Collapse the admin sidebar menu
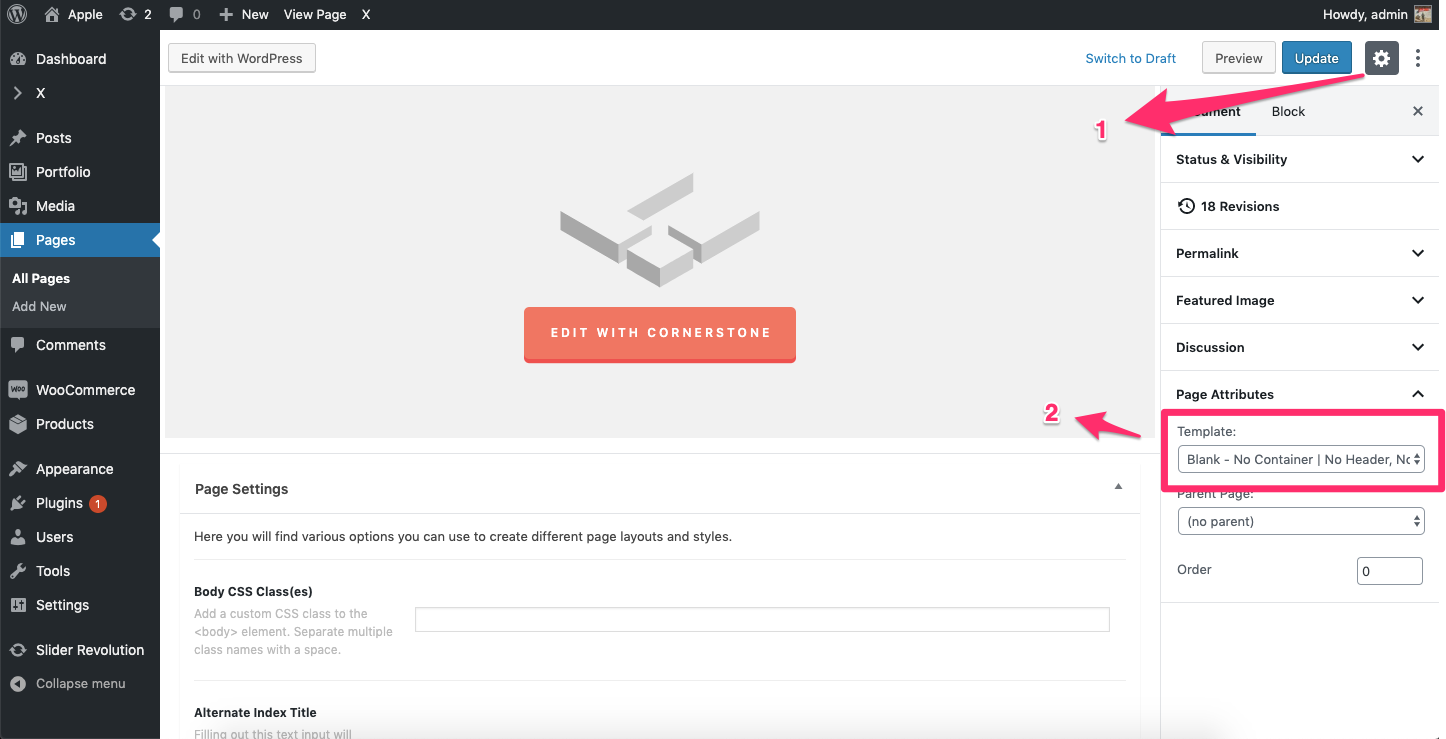The width and height of the screenshot is (1446, 739). point(80,684)
